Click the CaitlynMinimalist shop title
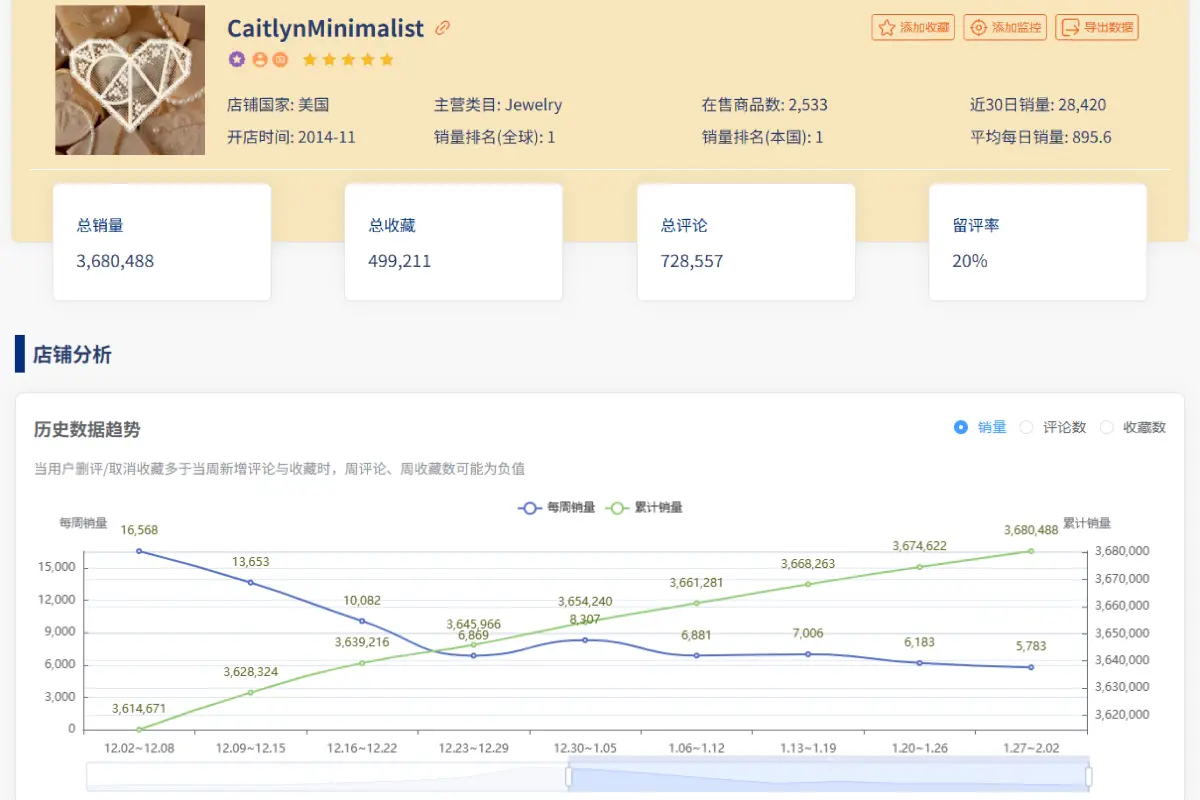Image resolution: width=1200 pixels, height=800 pixels. (x=328, y=28)
